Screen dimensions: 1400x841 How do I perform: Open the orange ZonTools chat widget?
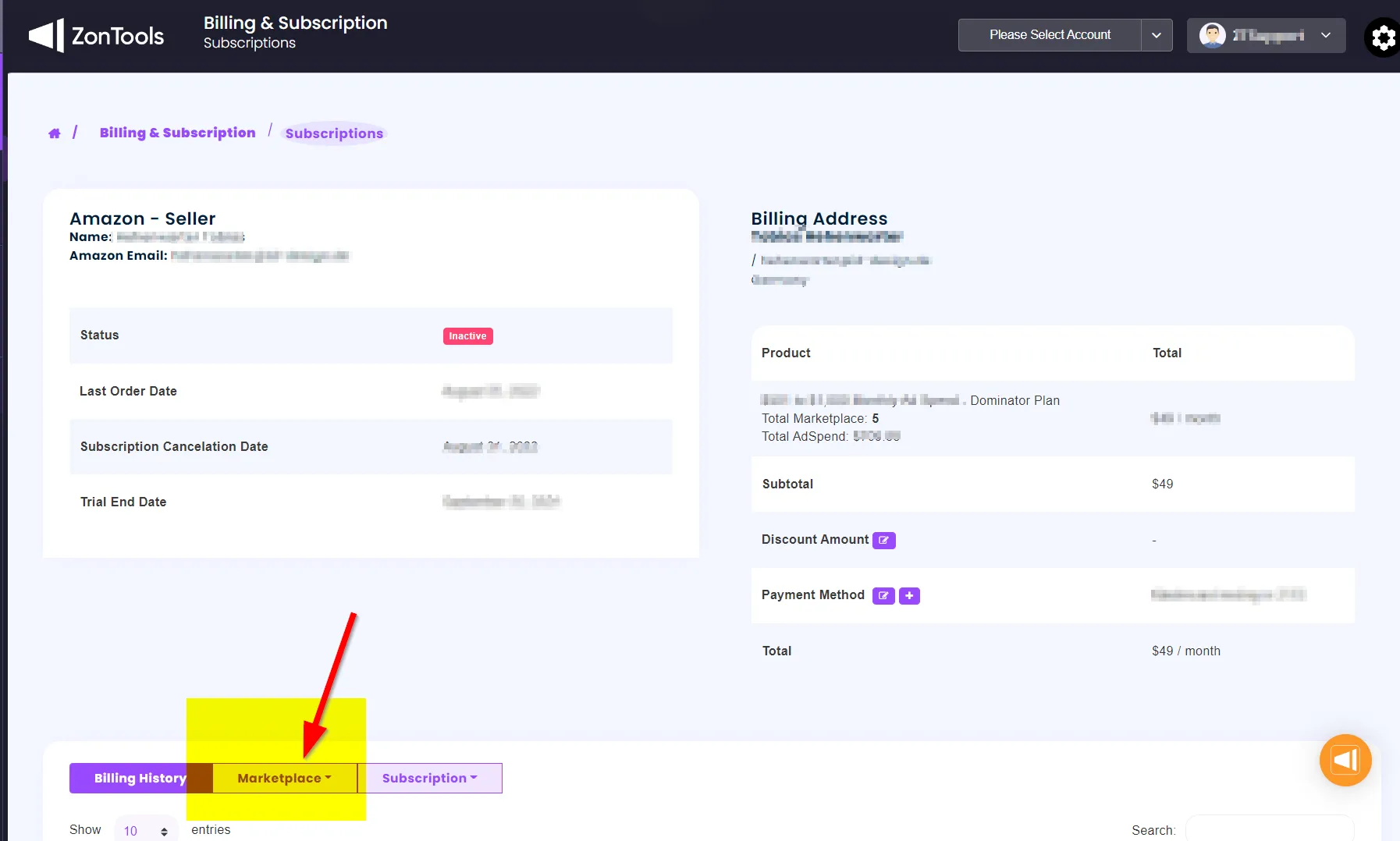tap(1345, 760)
